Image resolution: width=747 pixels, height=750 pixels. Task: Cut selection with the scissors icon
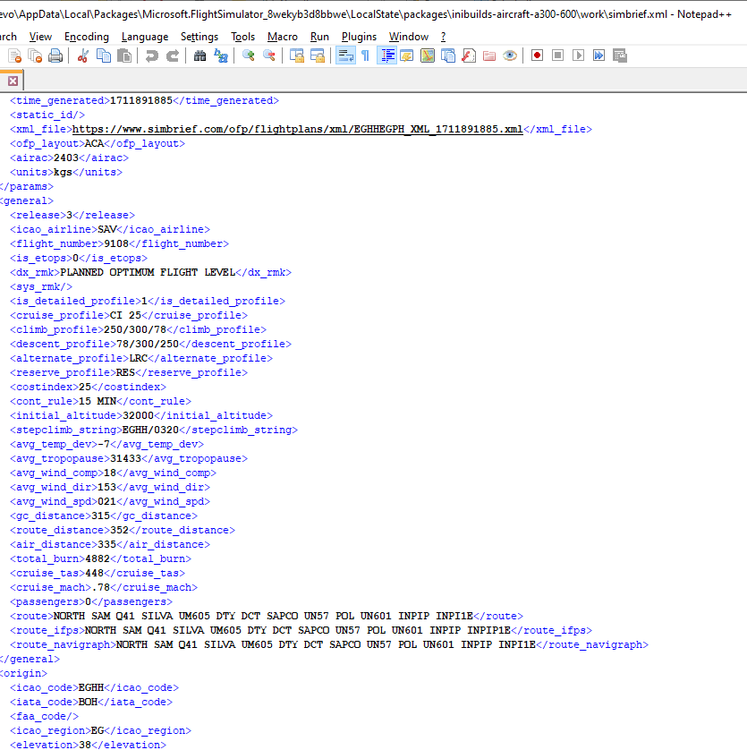coord(83,56)
